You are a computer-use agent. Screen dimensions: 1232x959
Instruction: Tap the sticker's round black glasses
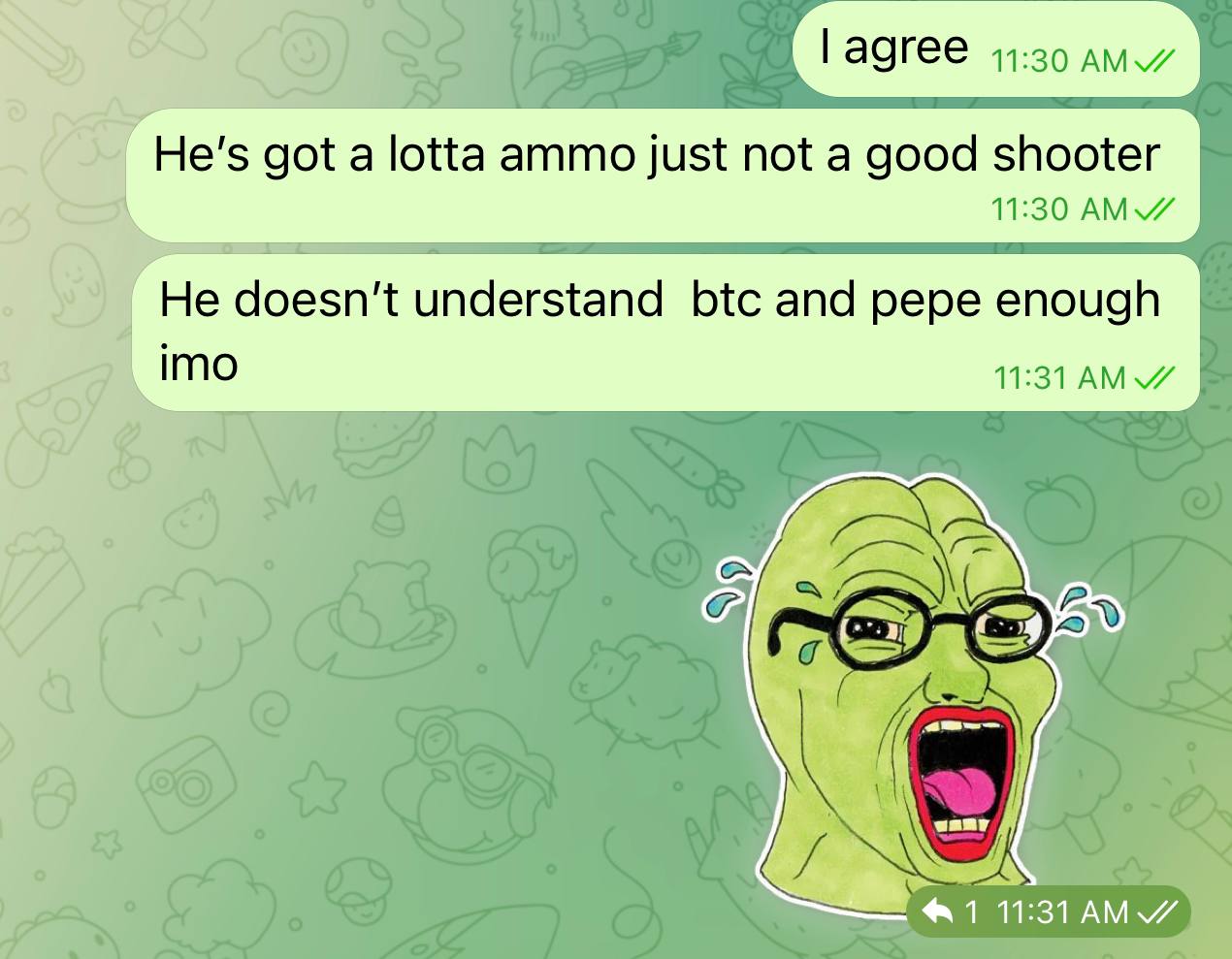point(912,631)
